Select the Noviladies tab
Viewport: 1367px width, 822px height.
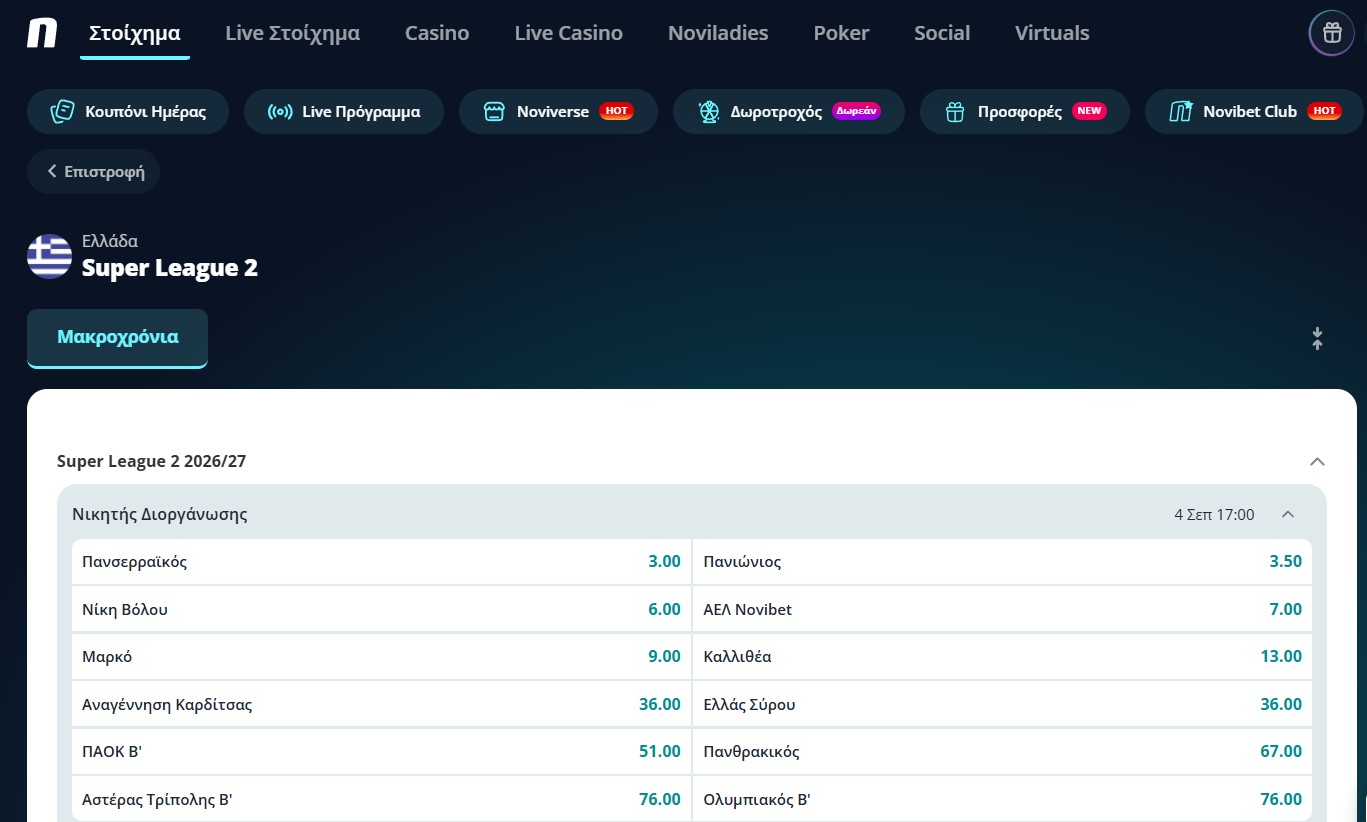718,33
